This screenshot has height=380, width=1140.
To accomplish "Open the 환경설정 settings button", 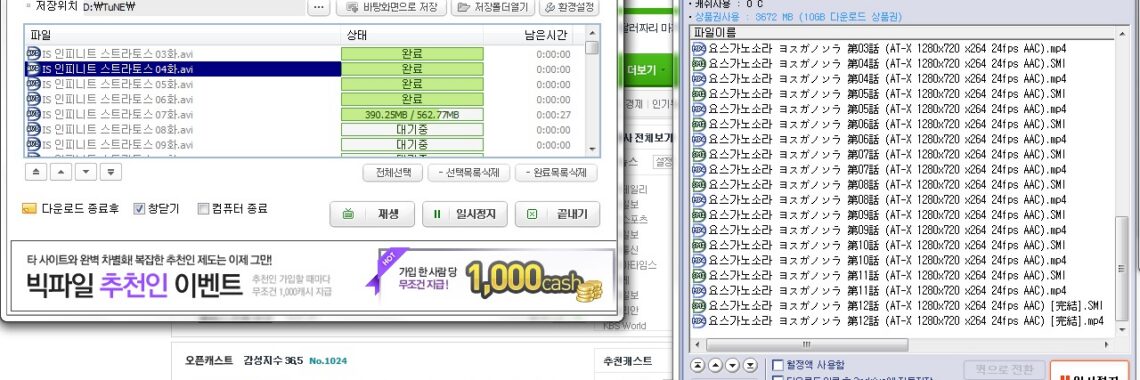I will [569, 7].
